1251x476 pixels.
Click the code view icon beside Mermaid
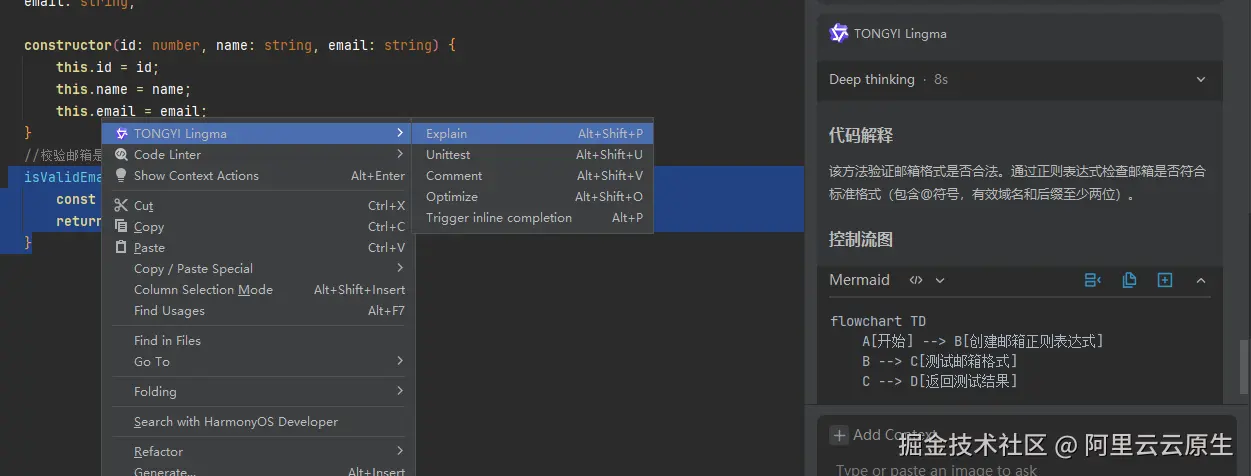[916, 280]
